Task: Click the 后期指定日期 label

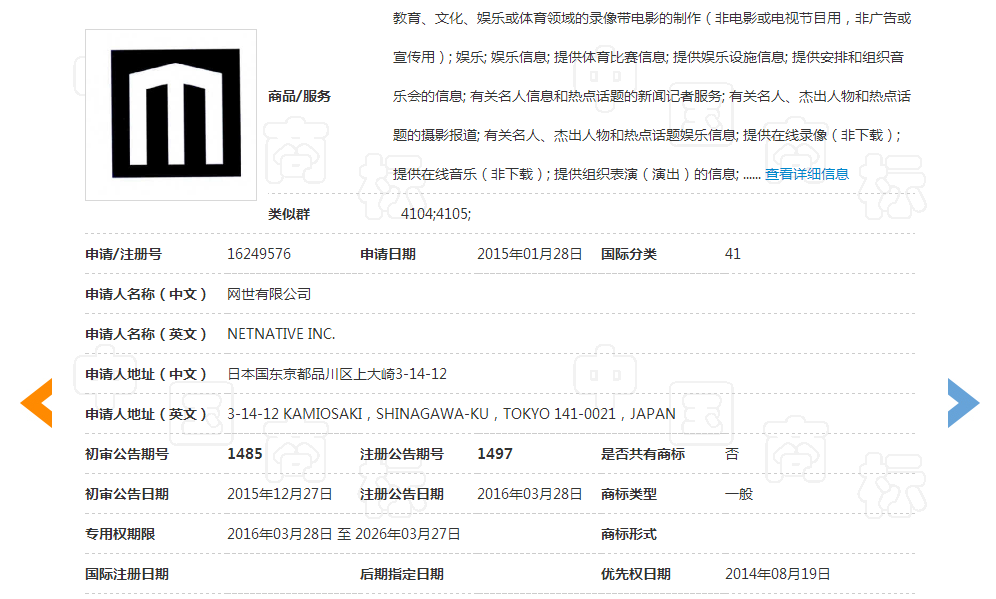Action: coord(402,574)
